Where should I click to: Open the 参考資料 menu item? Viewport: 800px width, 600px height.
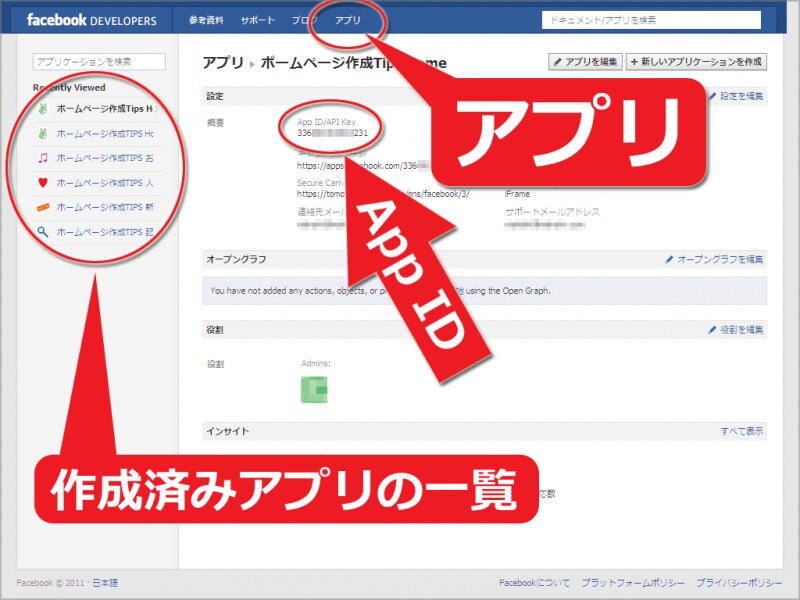click(206, 20)
